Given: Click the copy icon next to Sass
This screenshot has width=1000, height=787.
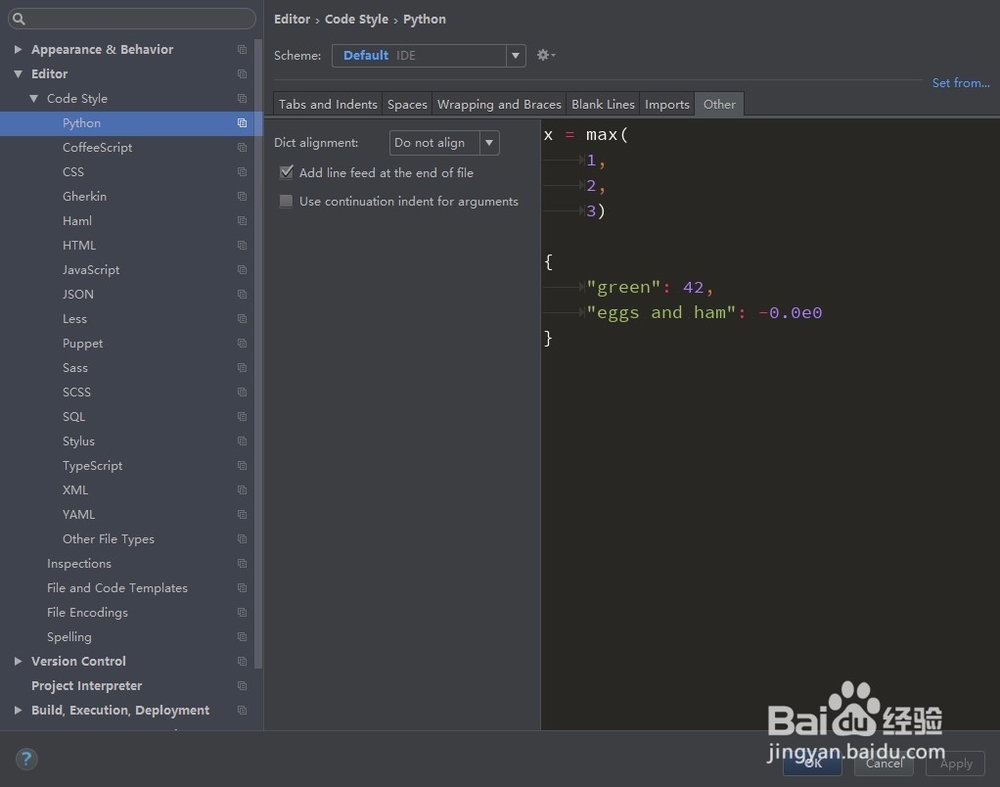Looking at the screenshot, I should pyautogui.click(x=242, y=367).
